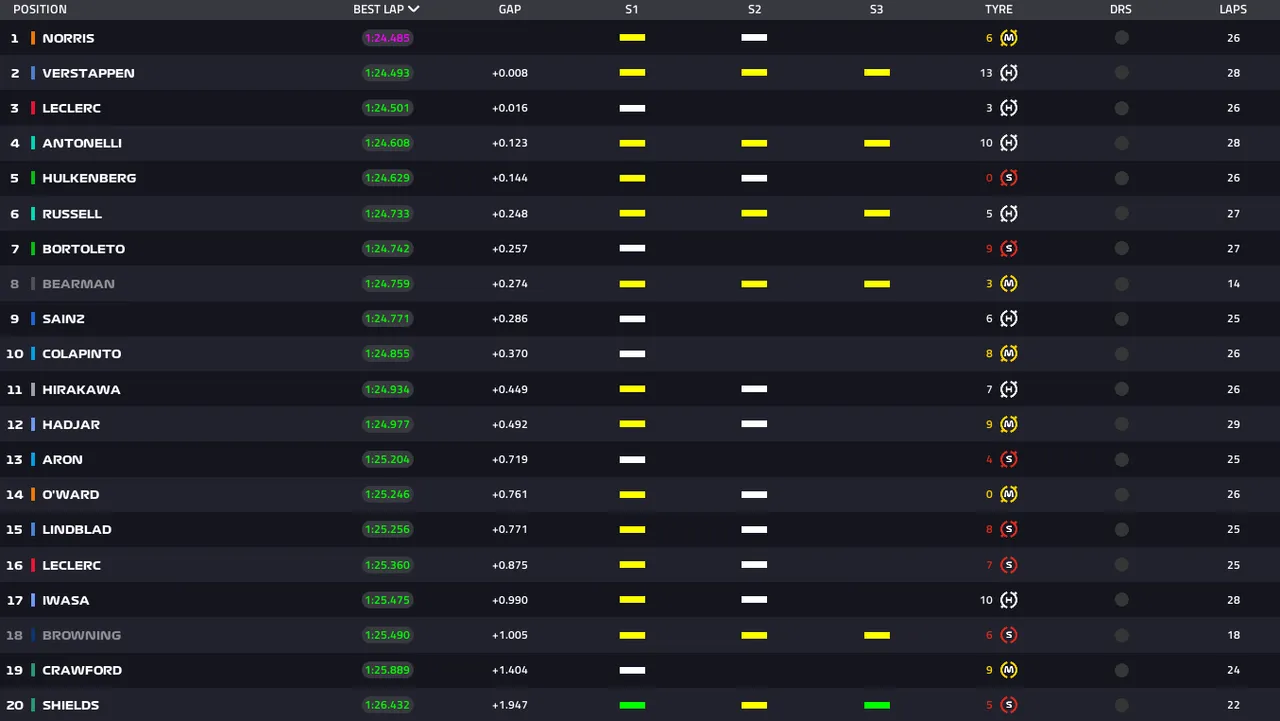
Task: Click O'Ward's medium tyre icon
Action: coord(1009,494)
